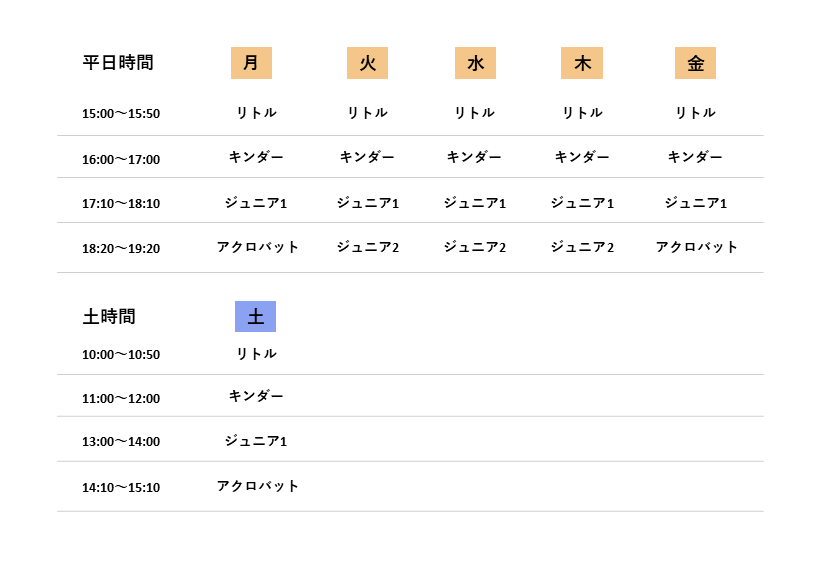Click the orange 火 Tuesday badge
The height and width of the screenshot is (567, 832).
tap(367, 63)
